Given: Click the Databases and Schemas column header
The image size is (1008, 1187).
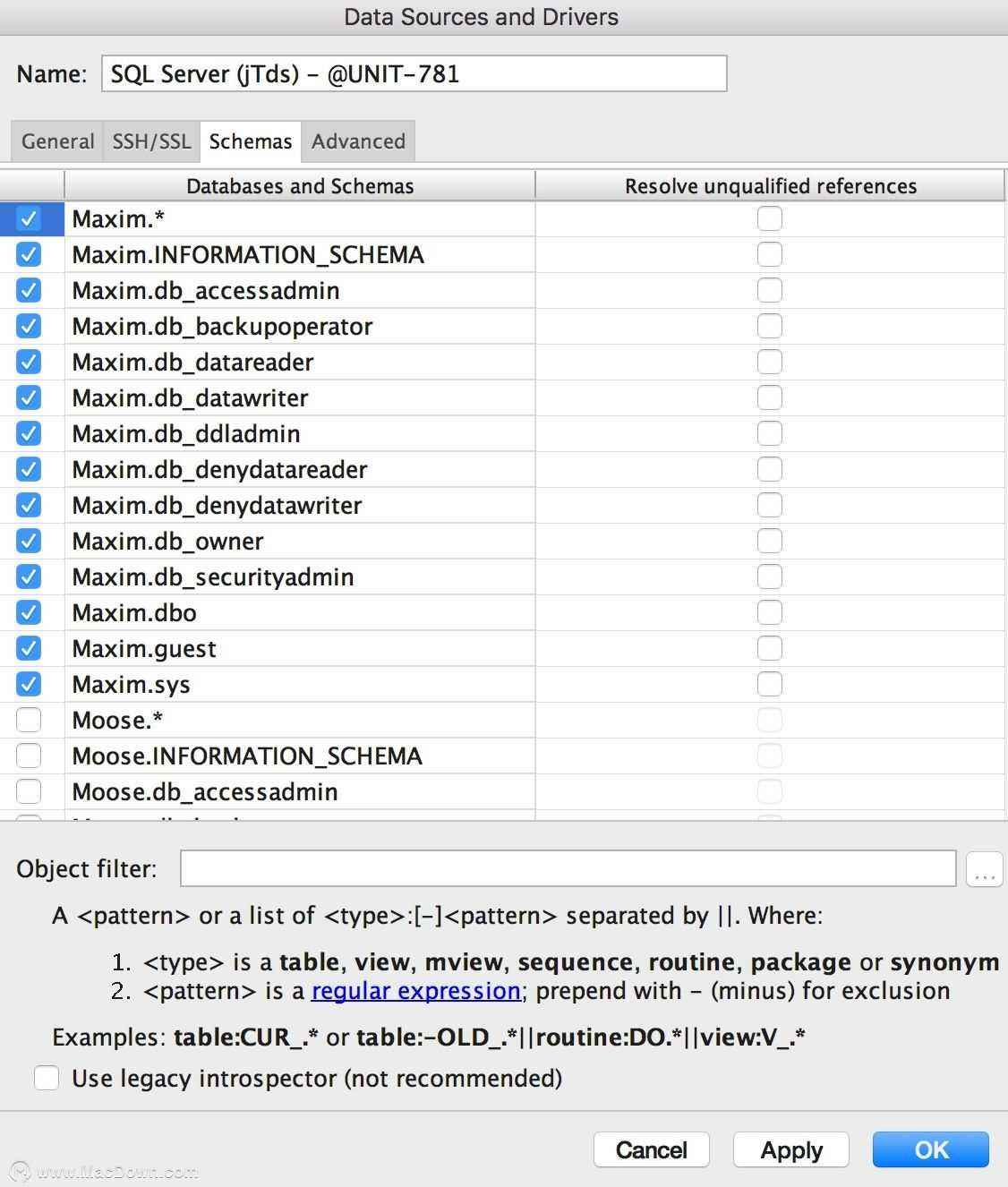Looking at the screenshot, I should coord(300,186).
